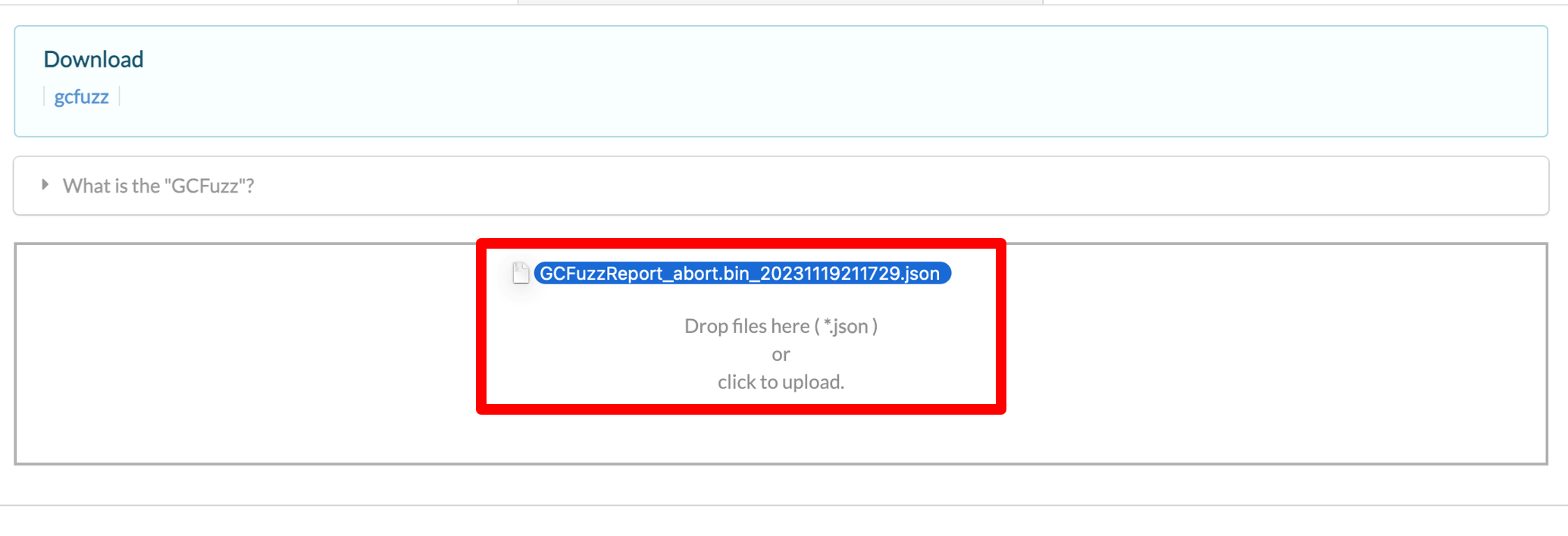Click empty upload drop zone right of red box
1568x536 pixels.
point(1273,353)
